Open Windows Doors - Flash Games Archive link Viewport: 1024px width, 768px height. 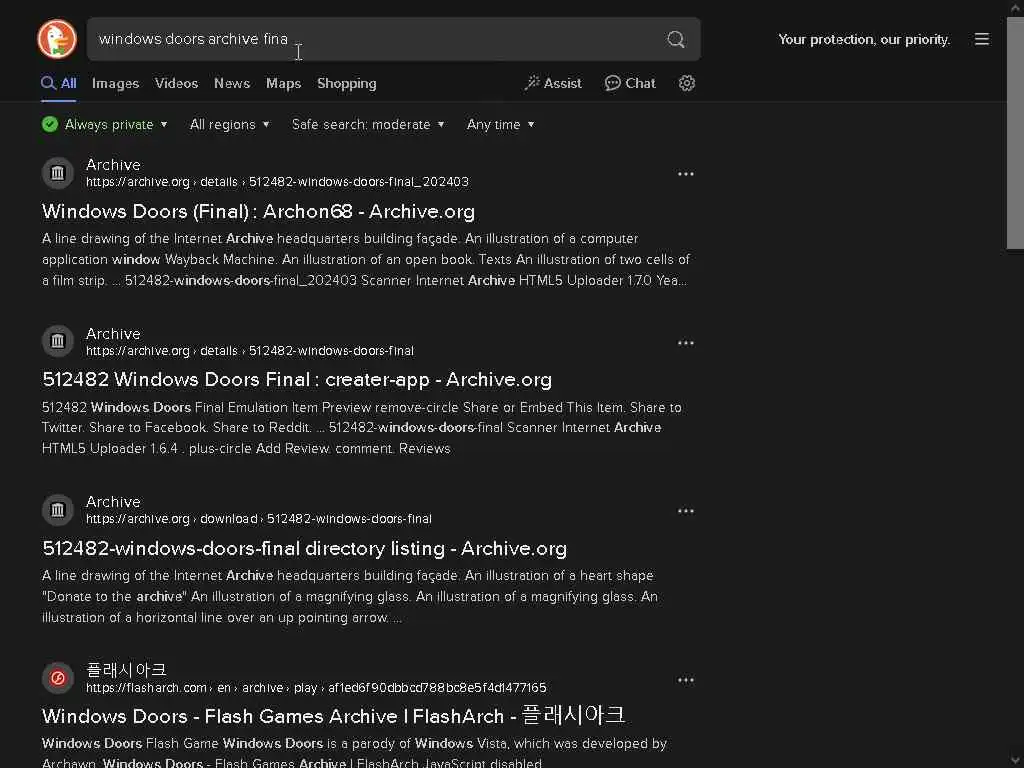click(334, 716)
